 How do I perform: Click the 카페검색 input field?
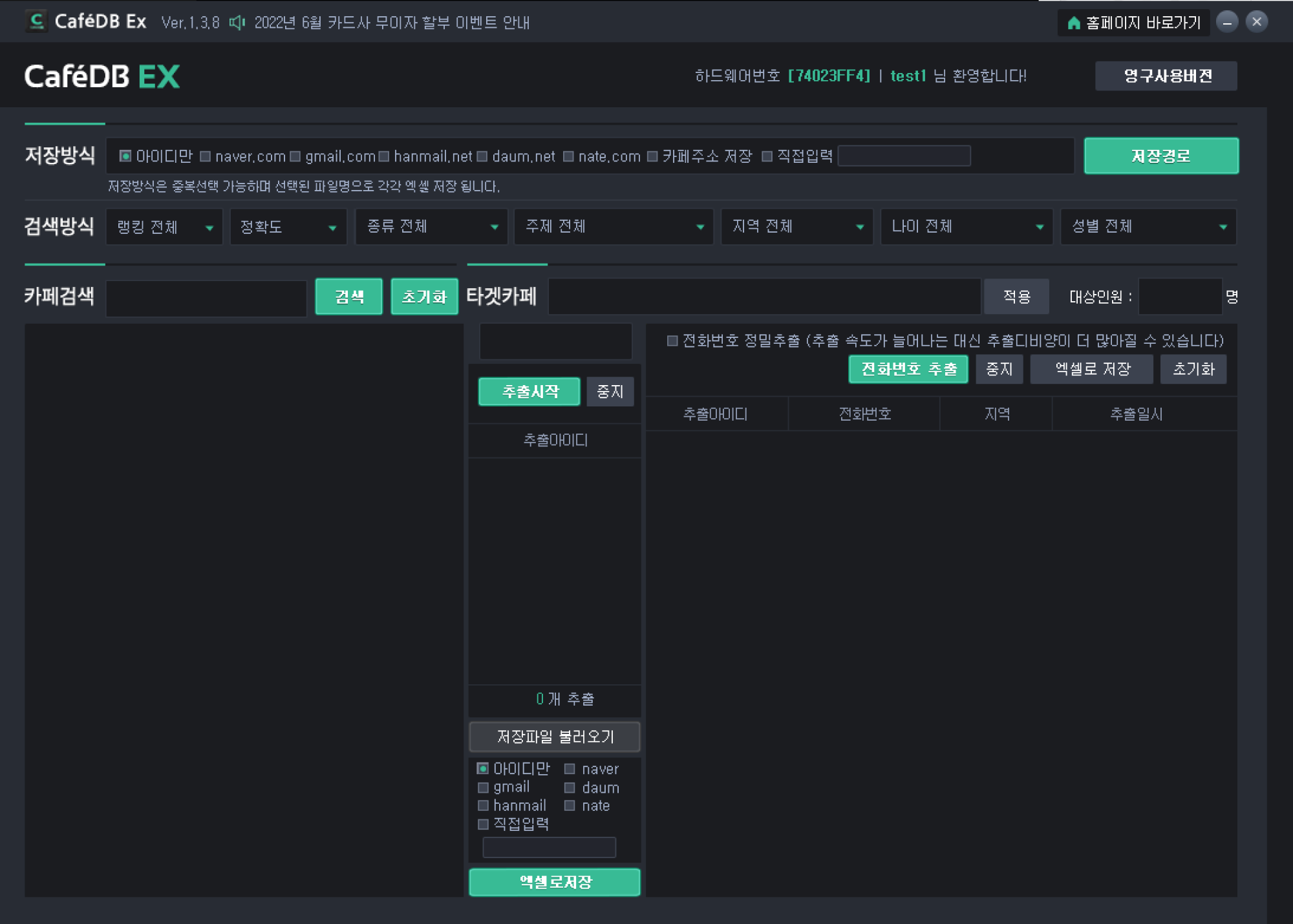click(206, 297)
